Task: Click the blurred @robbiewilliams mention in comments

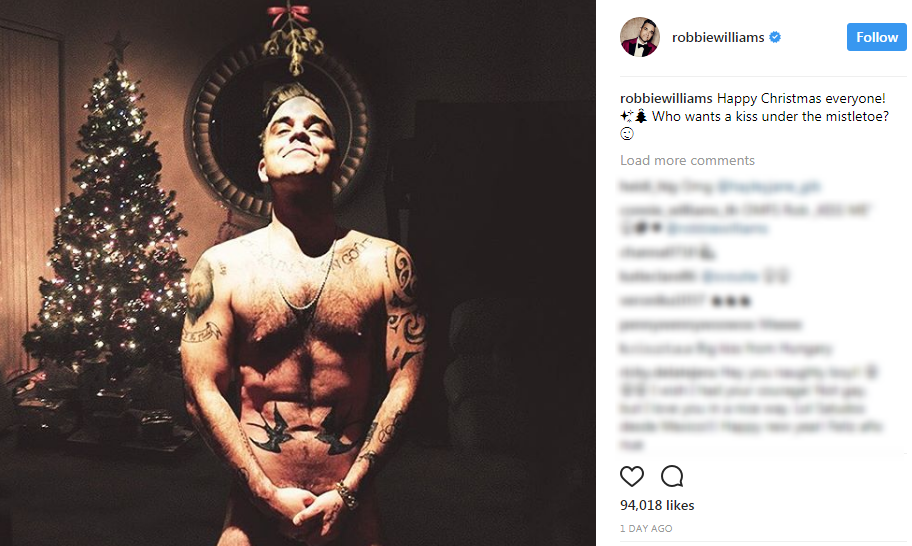Action: 717,229
